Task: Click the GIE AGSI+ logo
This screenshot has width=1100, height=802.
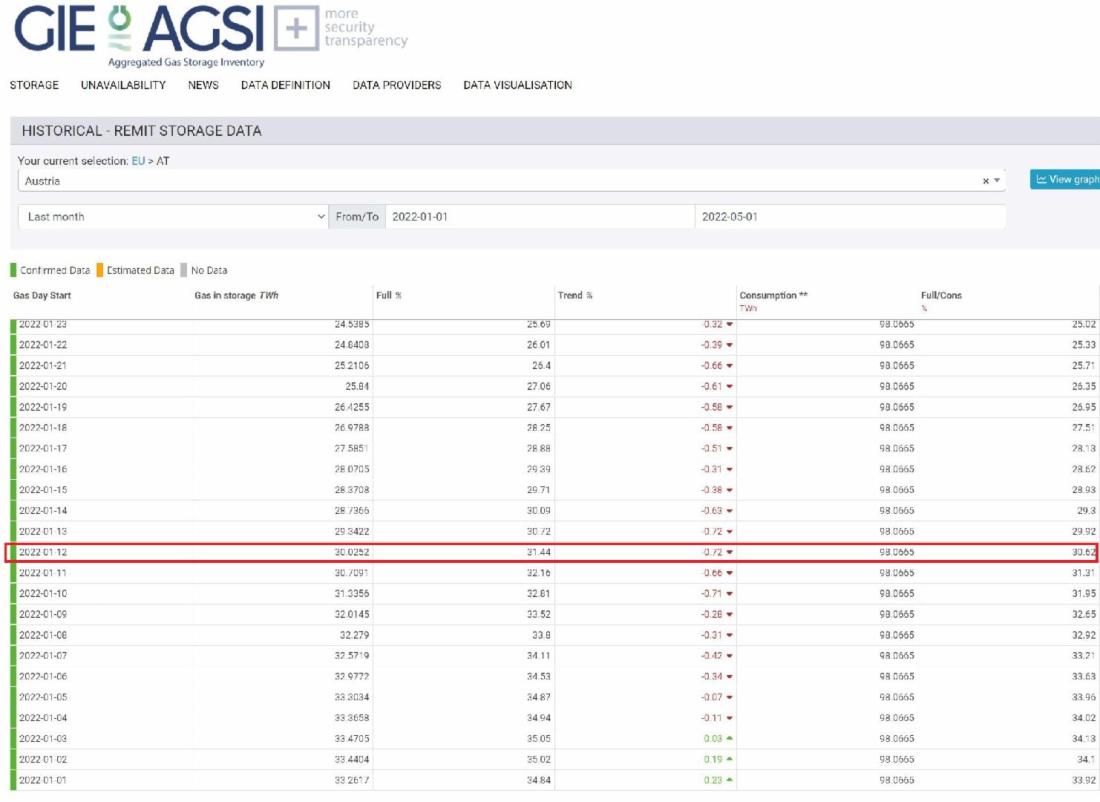Action: (x=210, y=35)
